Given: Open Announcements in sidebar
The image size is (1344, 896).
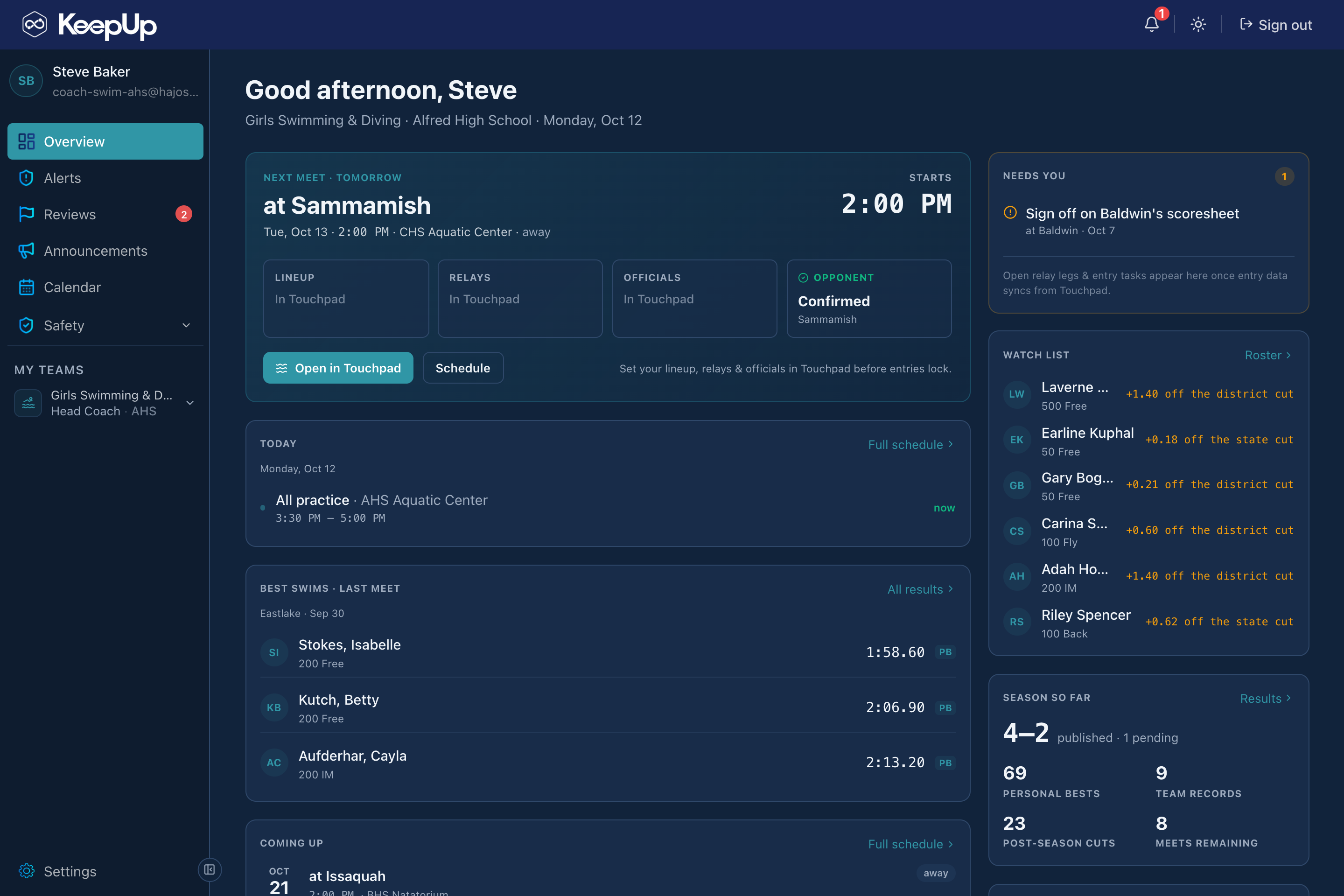Looking at the screenshot, I should [x=105, y=251].
